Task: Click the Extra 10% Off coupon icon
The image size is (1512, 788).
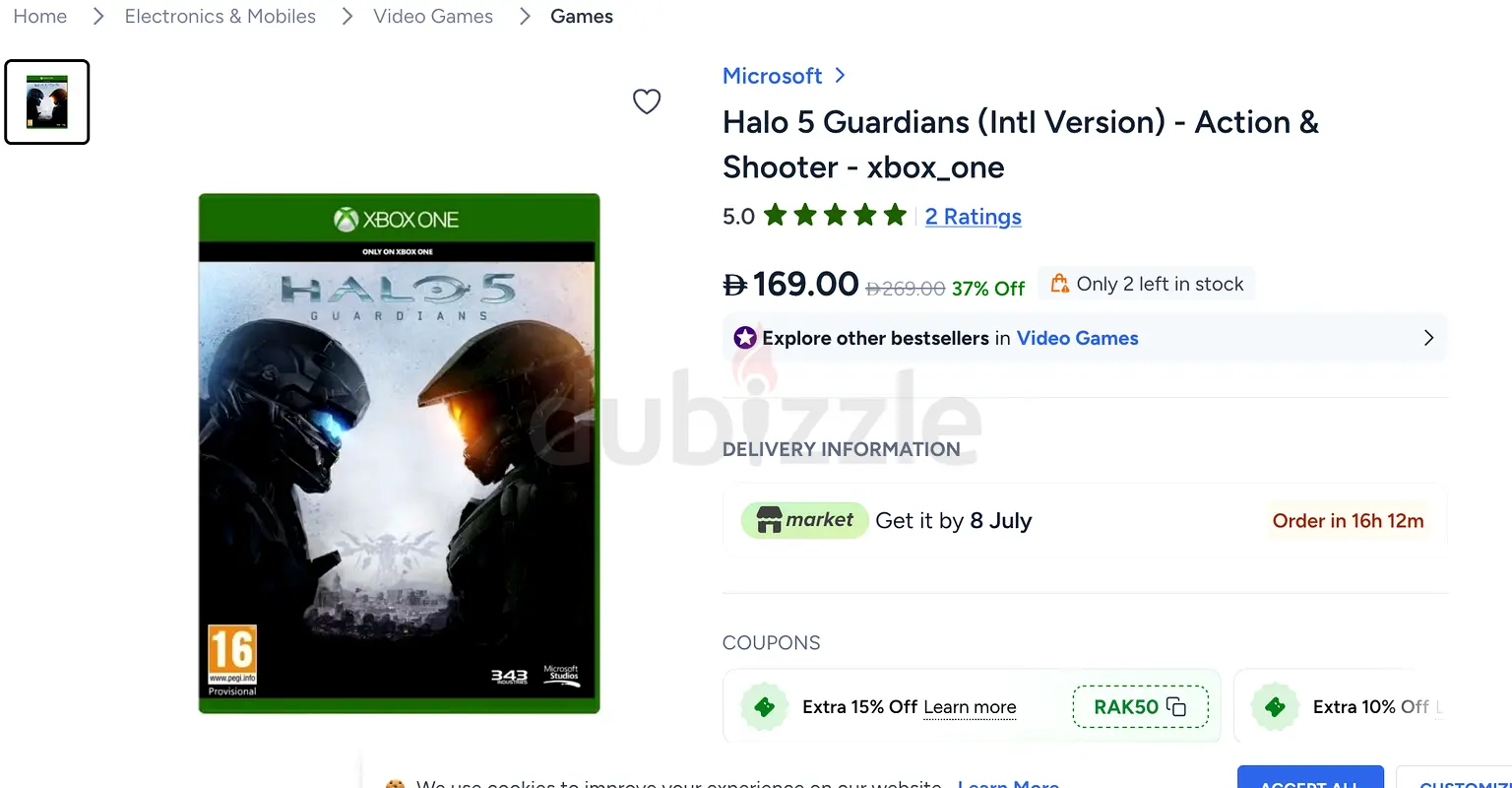Action: click(1275, 707)
